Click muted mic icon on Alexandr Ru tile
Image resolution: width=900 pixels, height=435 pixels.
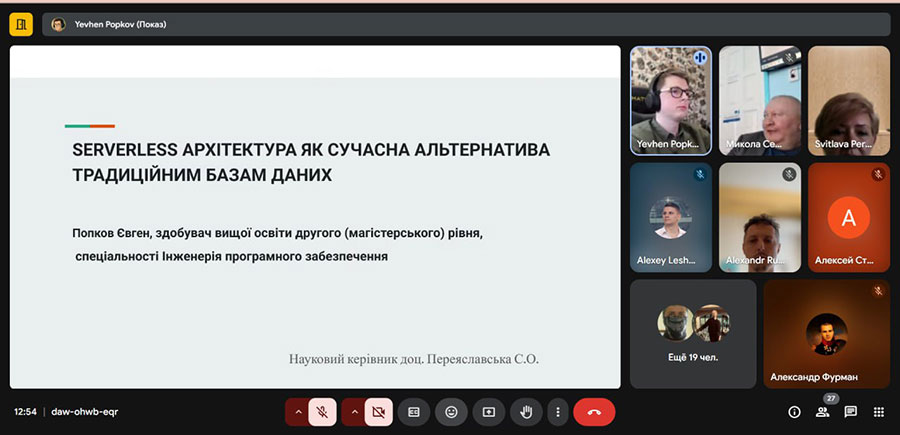coord(789,174)
